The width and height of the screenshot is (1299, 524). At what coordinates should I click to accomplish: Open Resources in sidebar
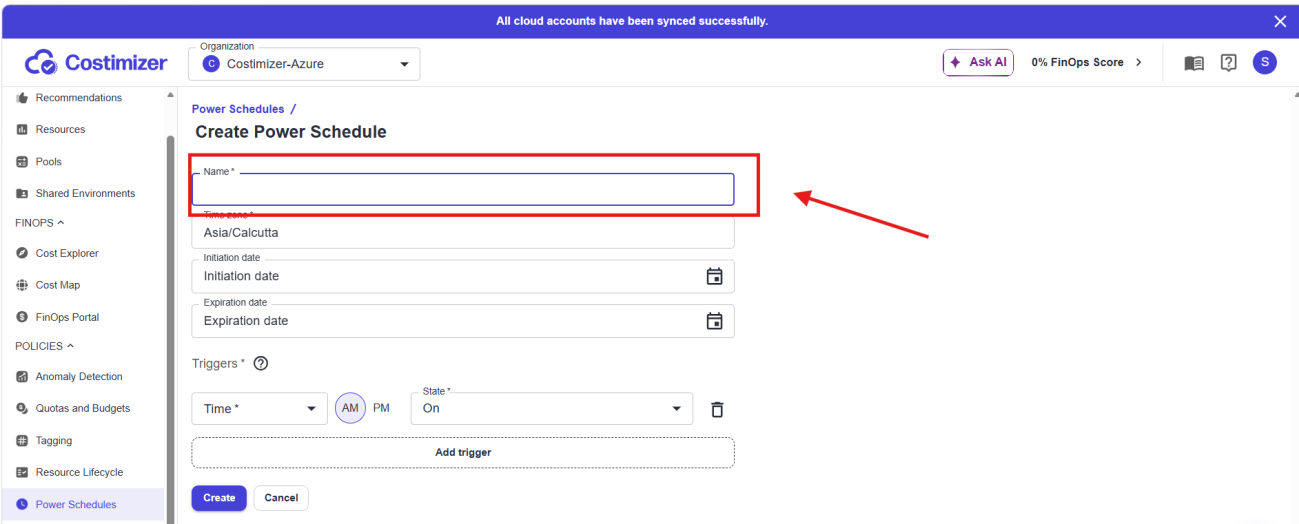coord(61,130)
